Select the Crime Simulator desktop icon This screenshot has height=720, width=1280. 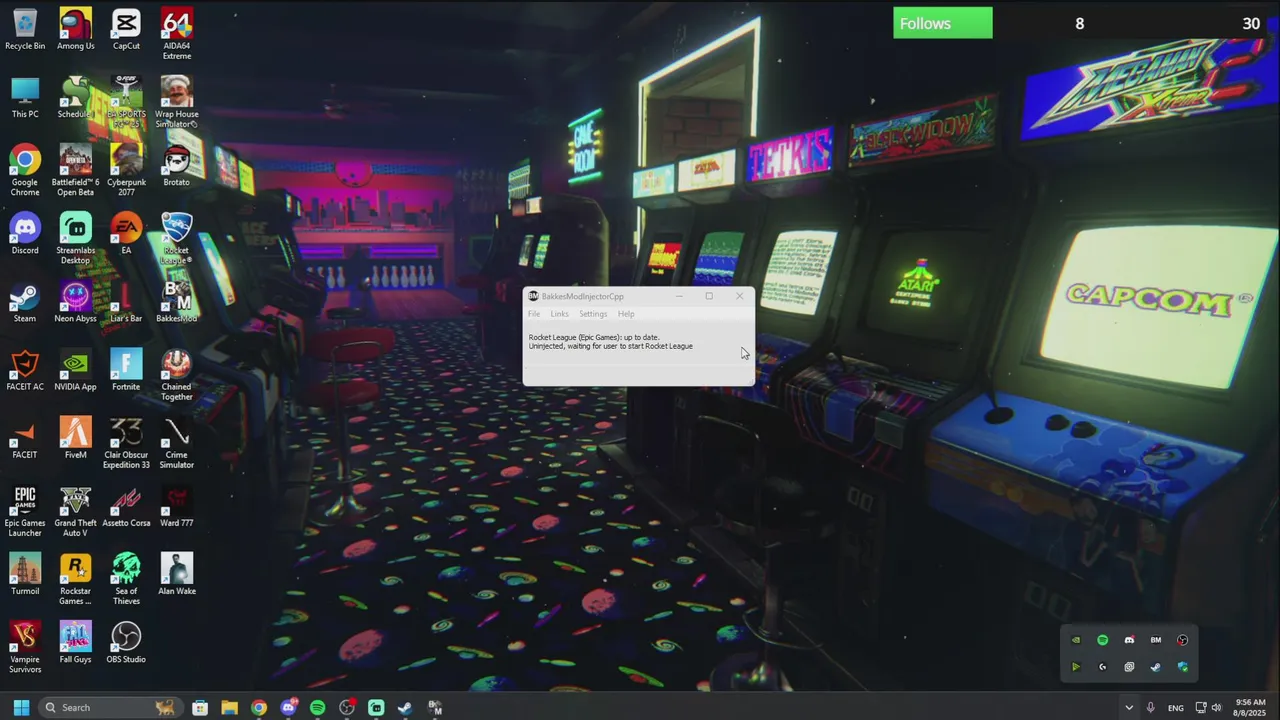click(177, 442)
